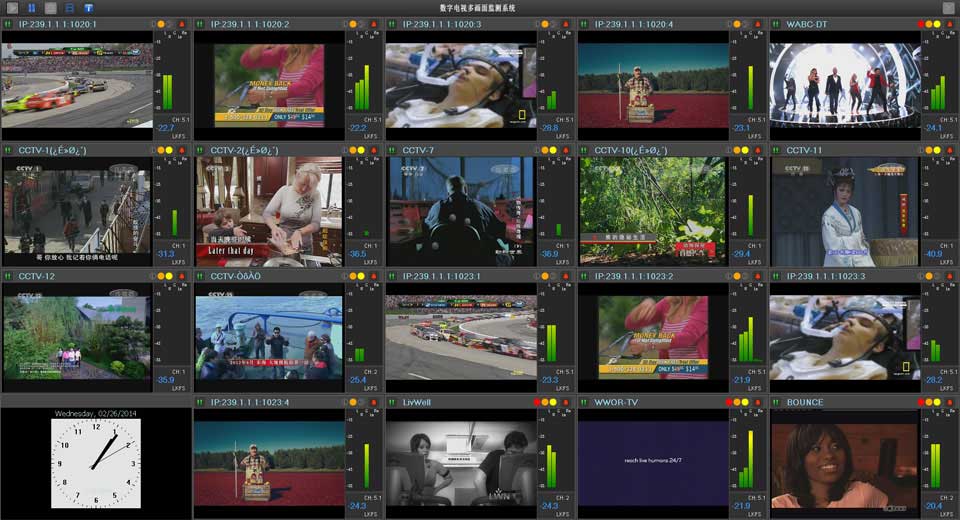Click the -22.7 LKFS loudness readout
This screenshot has height=520, width=960.
[x=165, y=128]
